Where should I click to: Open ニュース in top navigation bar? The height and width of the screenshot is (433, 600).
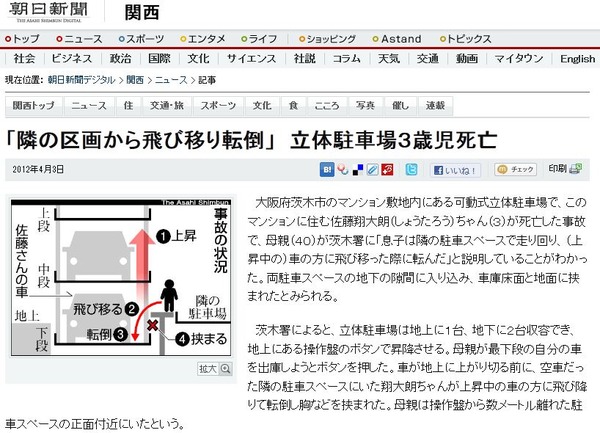click(x=79, y=39)
